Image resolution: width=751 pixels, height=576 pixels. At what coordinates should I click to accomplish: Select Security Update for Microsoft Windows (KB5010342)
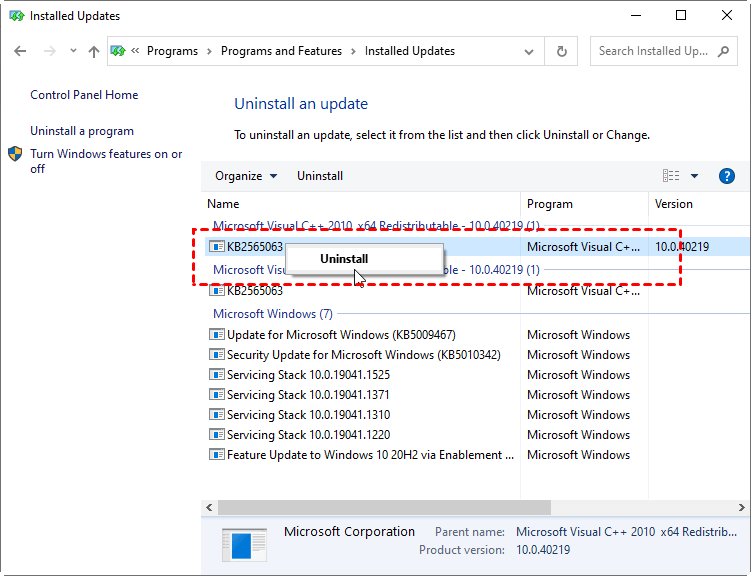click(x=363, y=355)
